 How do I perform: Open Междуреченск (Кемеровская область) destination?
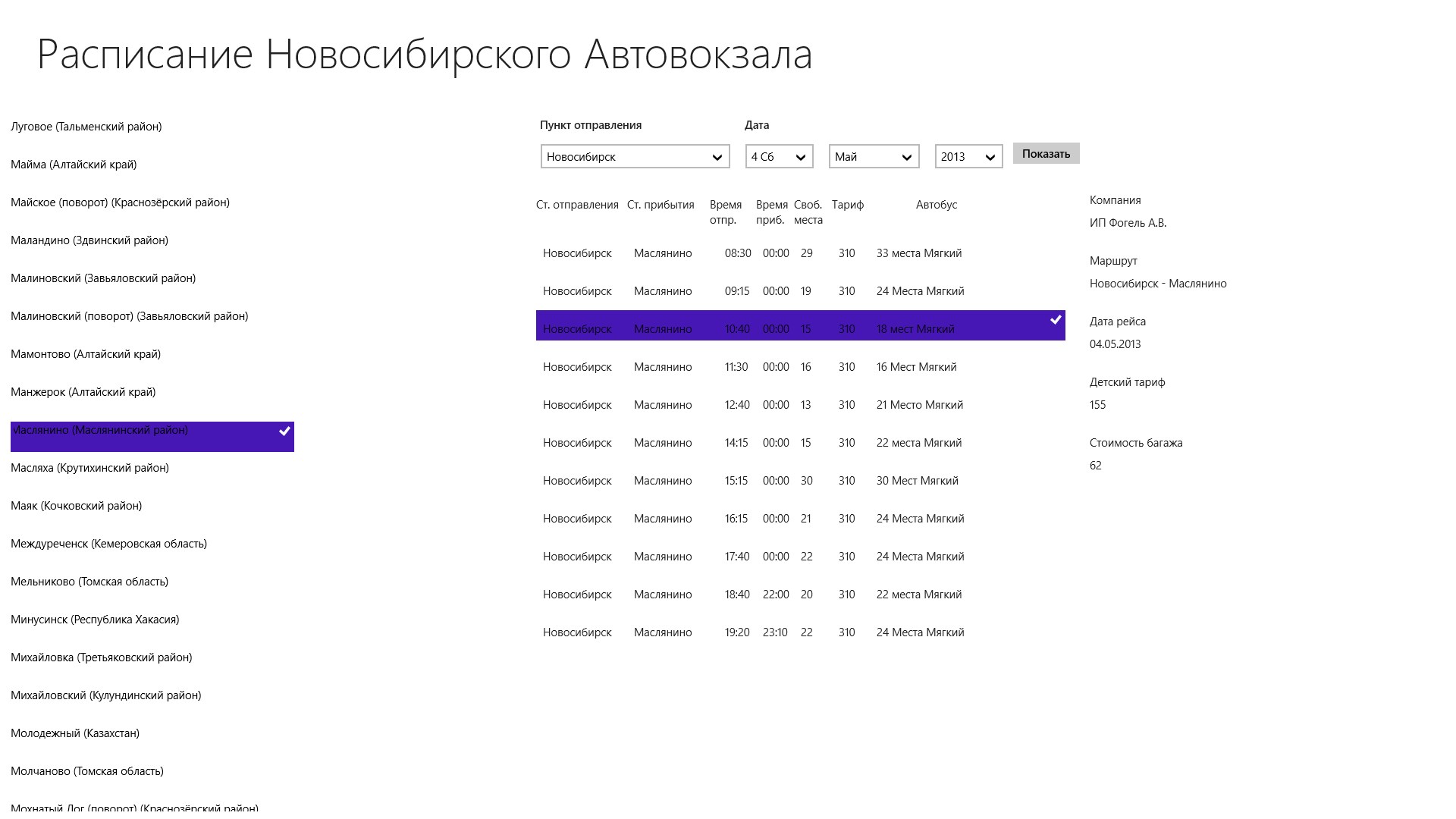(x=108, y=544)
